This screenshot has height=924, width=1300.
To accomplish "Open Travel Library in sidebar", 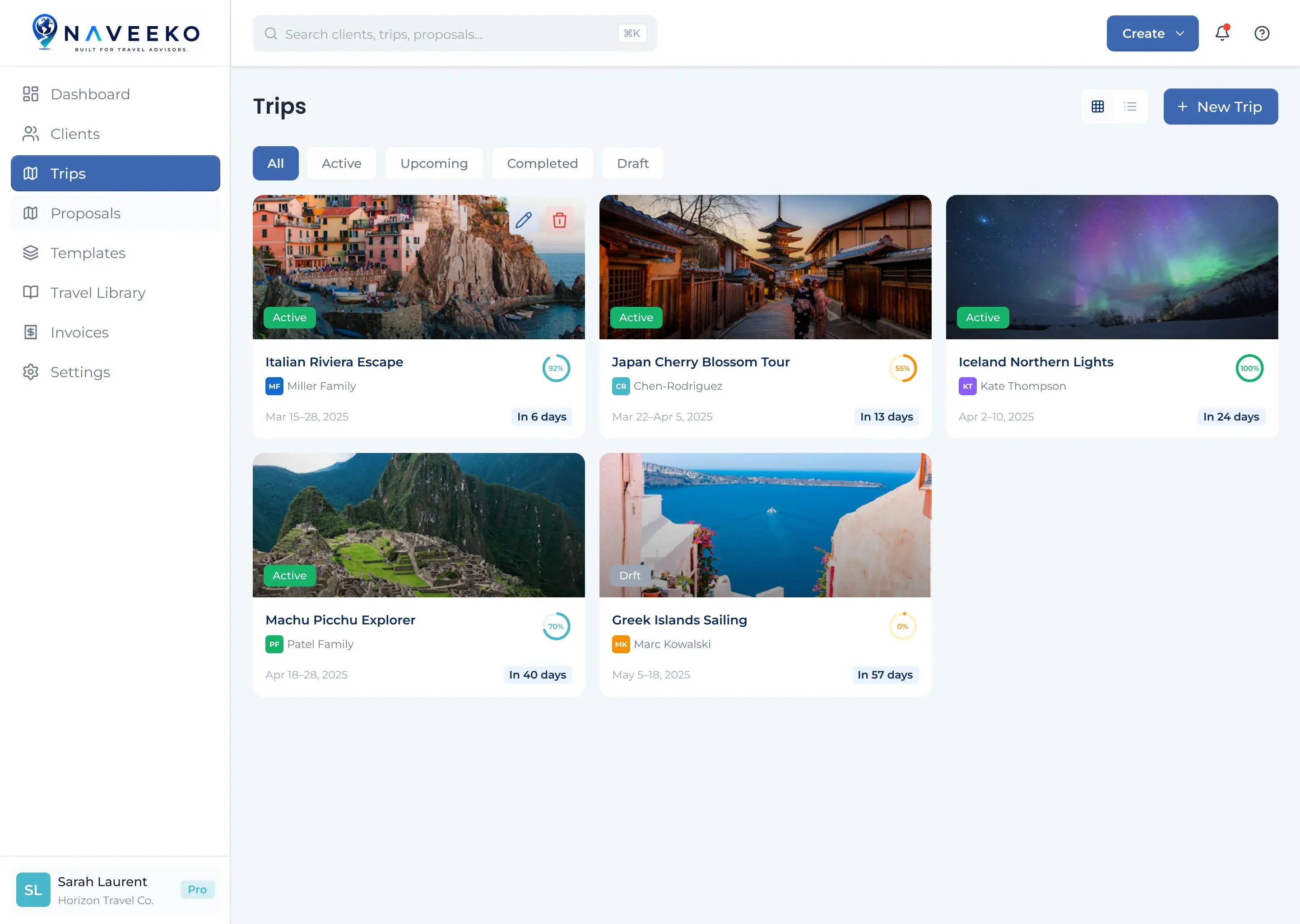I will [x=116, y=292].
